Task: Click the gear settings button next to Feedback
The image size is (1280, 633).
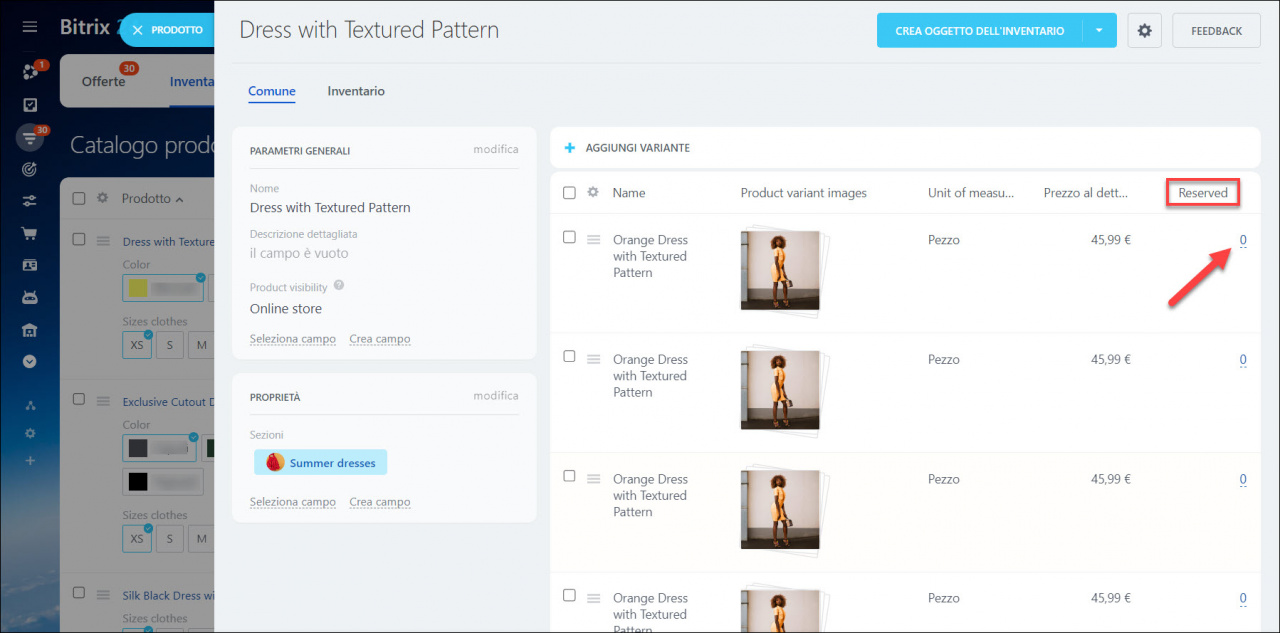Action: 1144,31
